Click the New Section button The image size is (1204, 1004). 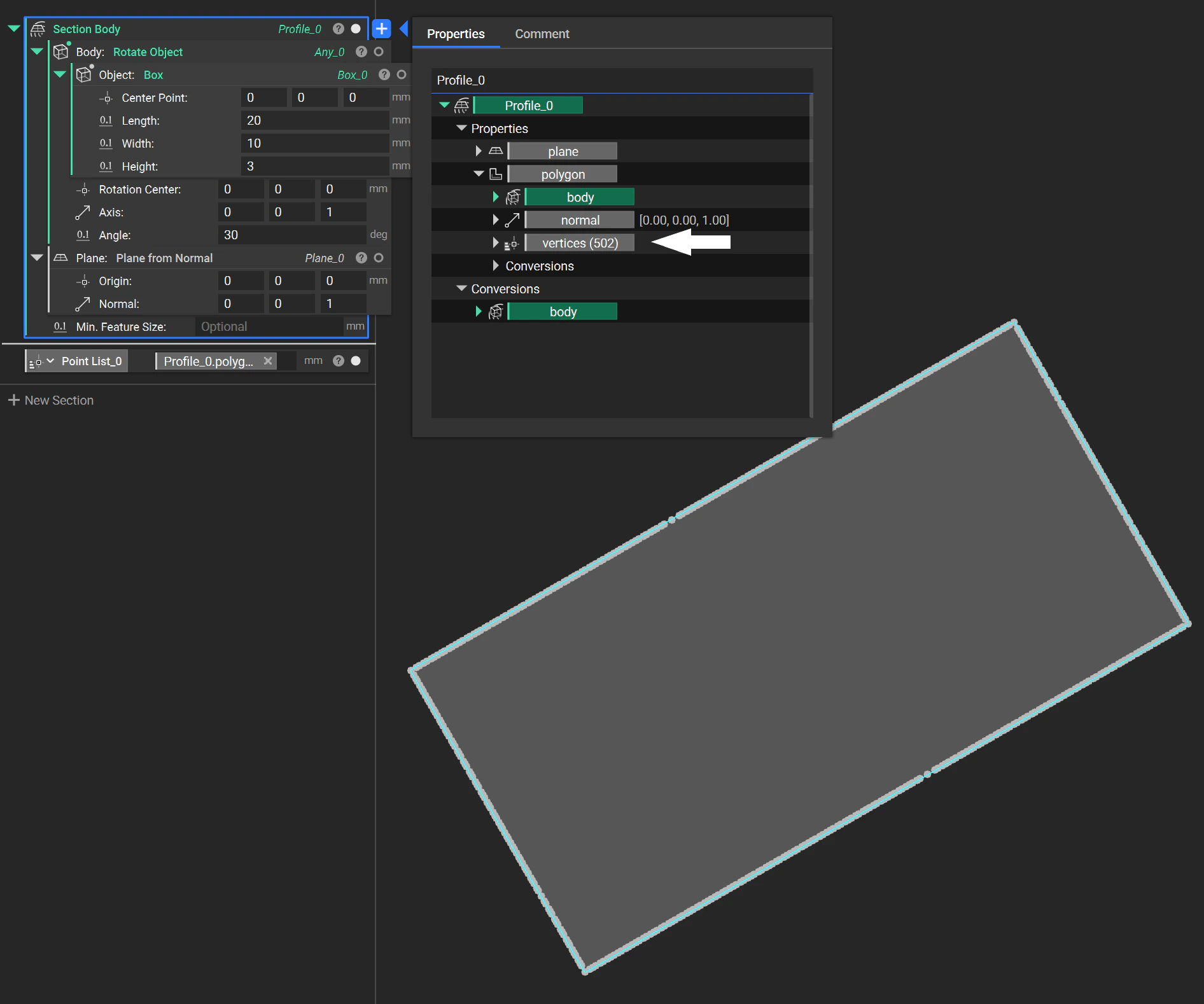[52, 400]
